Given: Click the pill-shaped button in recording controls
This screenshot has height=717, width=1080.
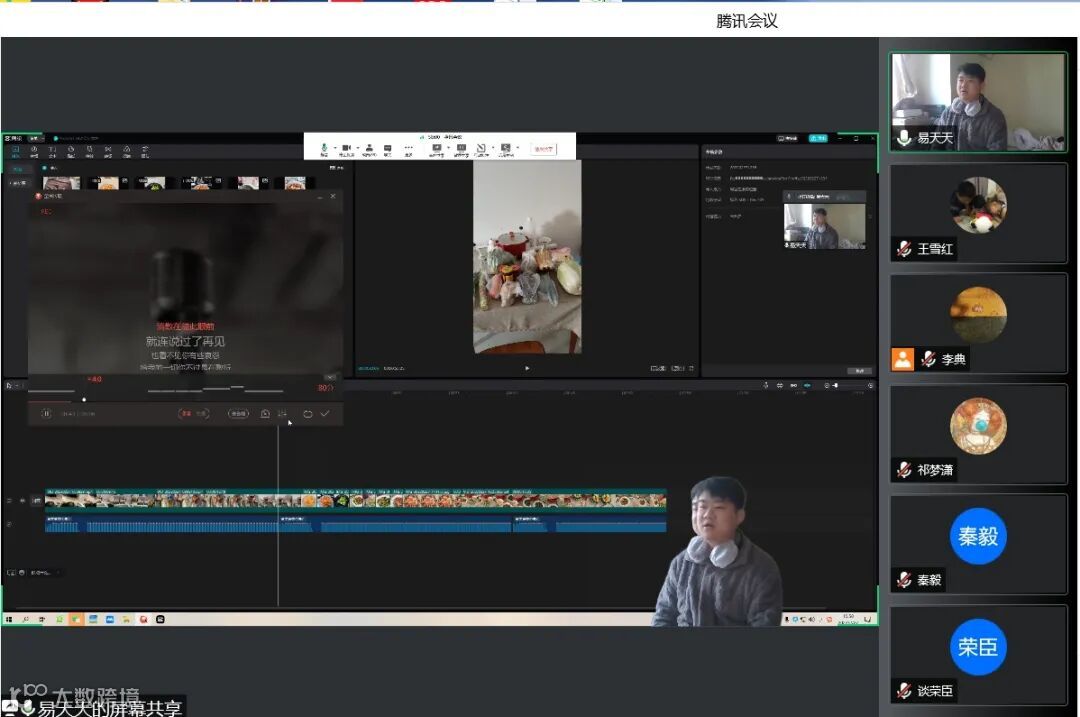Looking at the screenshot, I should tap(238, 414).
